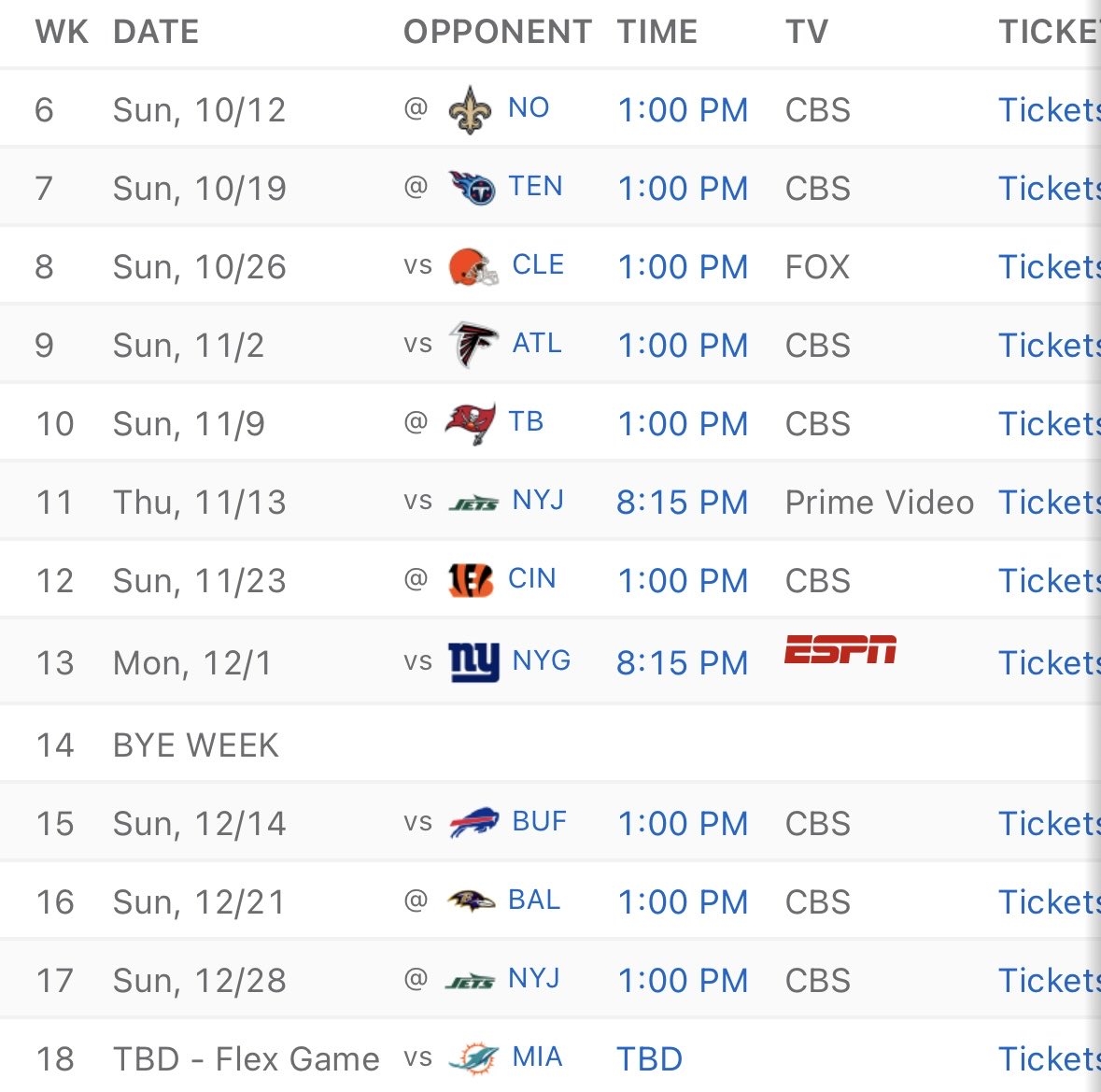Screen dimensions: 1101x1092
Task: Click the Atlanta Falcons logo
Action: tap(473, 345)
